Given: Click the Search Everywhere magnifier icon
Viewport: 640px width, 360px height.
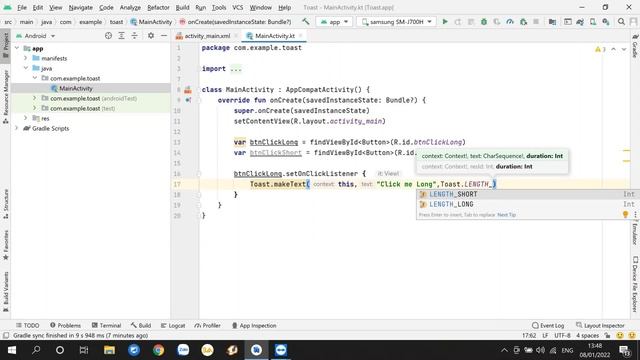Looking at the screenshot, I should pos(621,22).
